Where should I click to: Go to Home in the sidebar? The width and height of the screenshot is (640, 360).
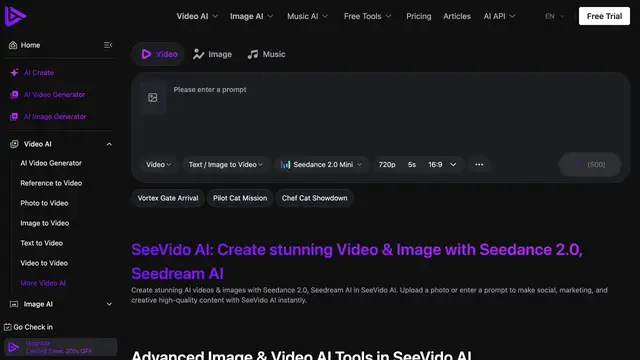click(x=31, y=45)
